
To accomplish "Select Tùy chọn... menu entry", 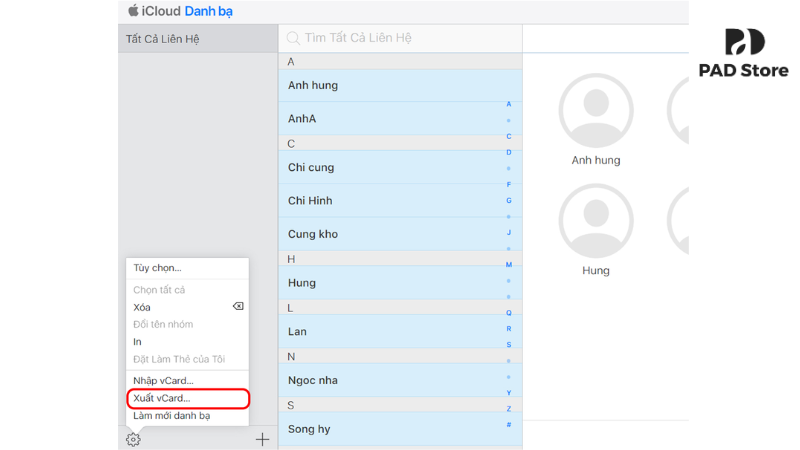I will coord(157,268).
